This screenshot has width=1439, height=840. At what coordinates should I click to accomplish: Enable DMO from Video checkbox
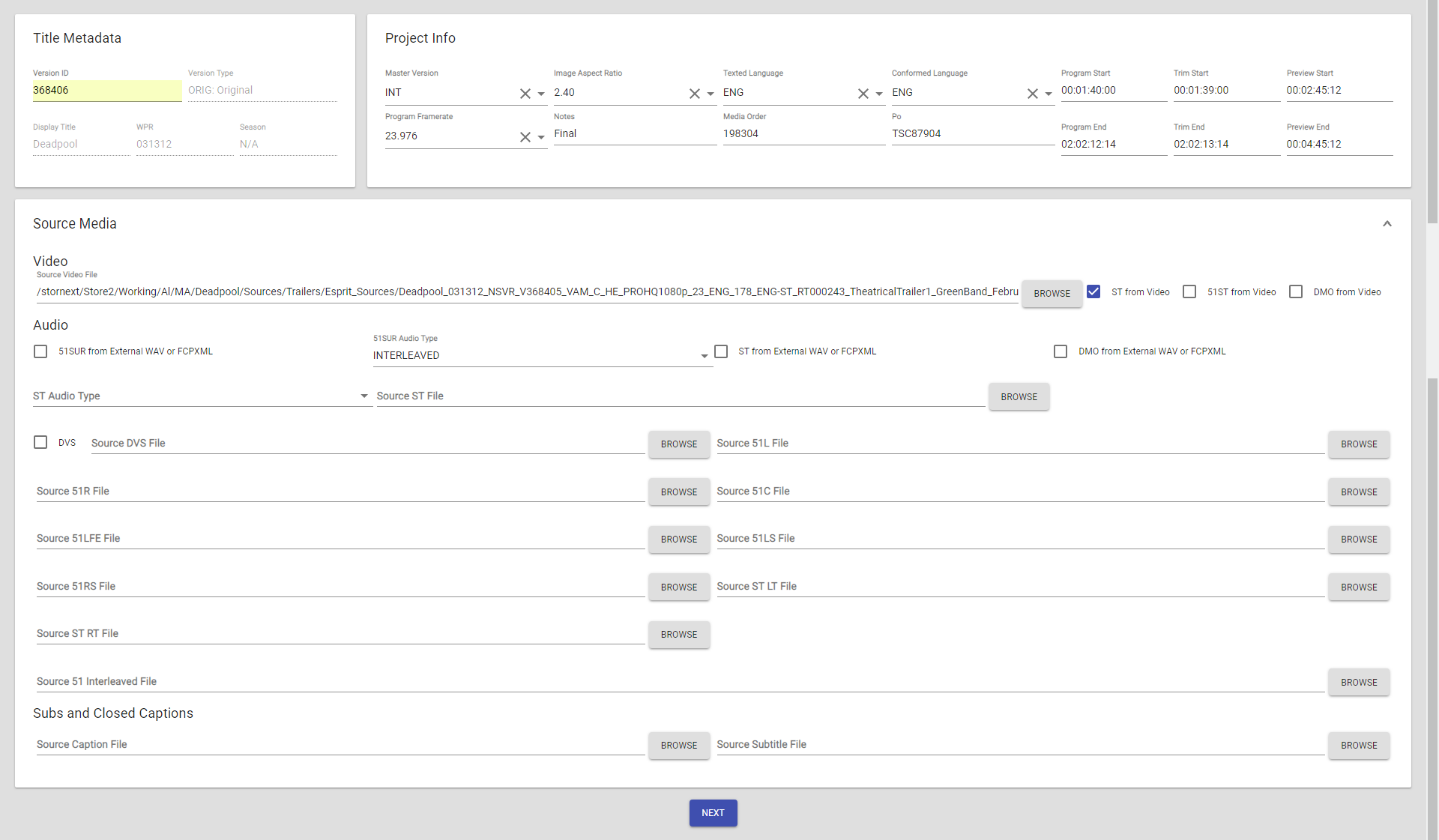point(1296,292)
